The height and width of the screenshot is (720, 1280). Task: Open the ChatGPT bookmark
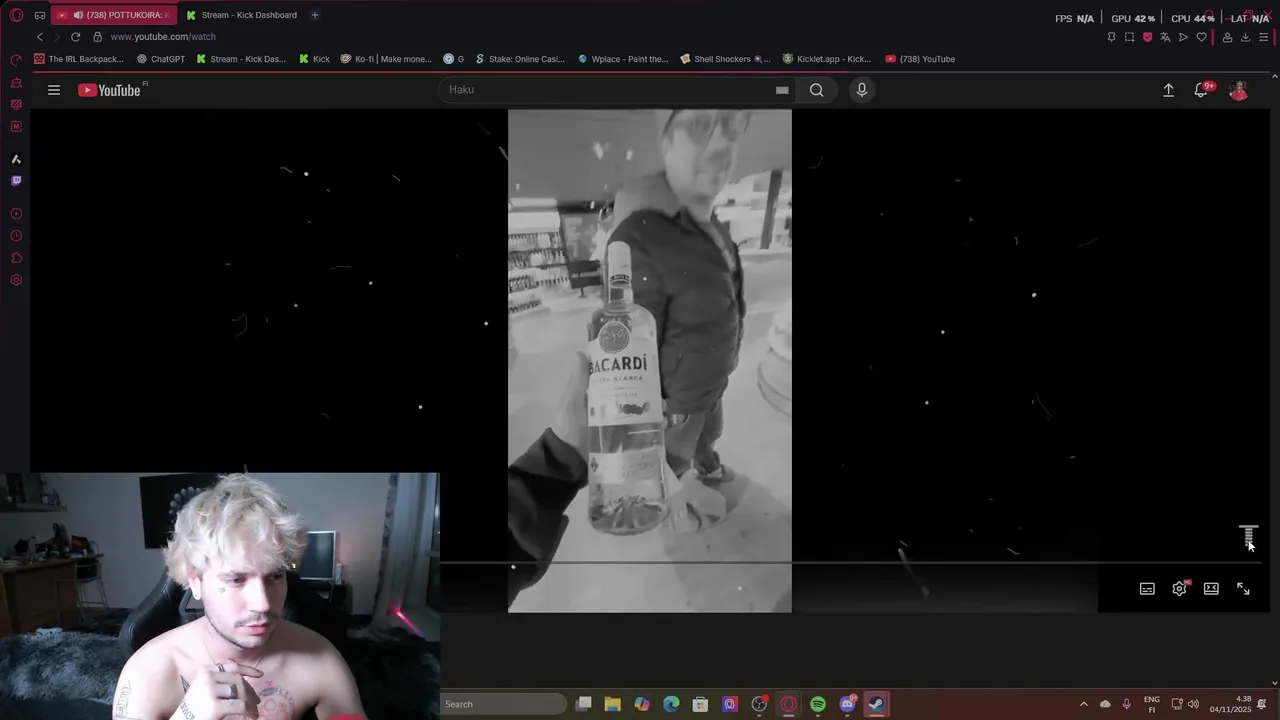[x=161, y=59]
